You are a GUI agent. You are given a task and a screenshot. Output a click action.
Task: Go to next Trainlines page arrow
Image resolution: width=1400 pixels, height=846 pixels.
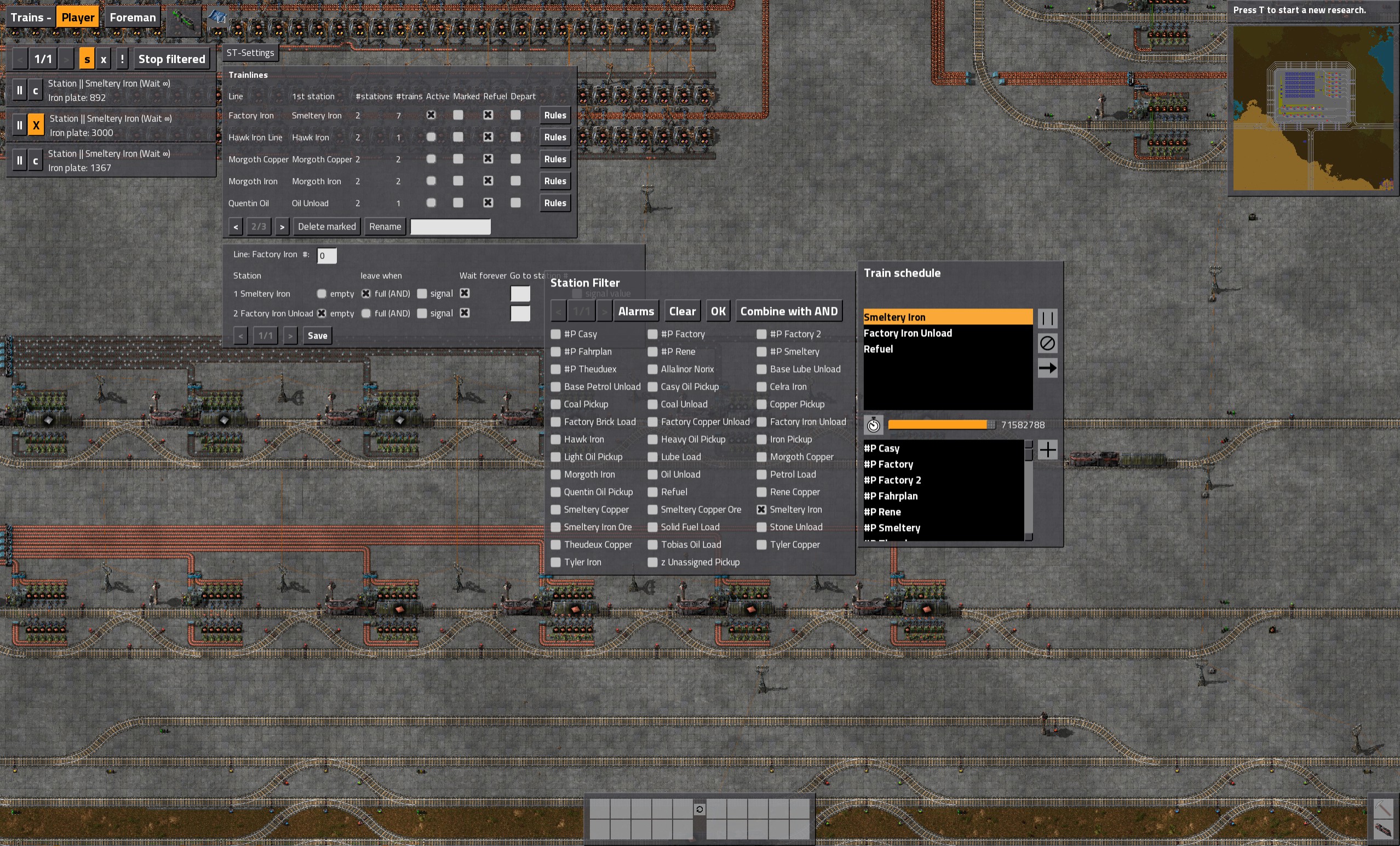tap(282, 227)
